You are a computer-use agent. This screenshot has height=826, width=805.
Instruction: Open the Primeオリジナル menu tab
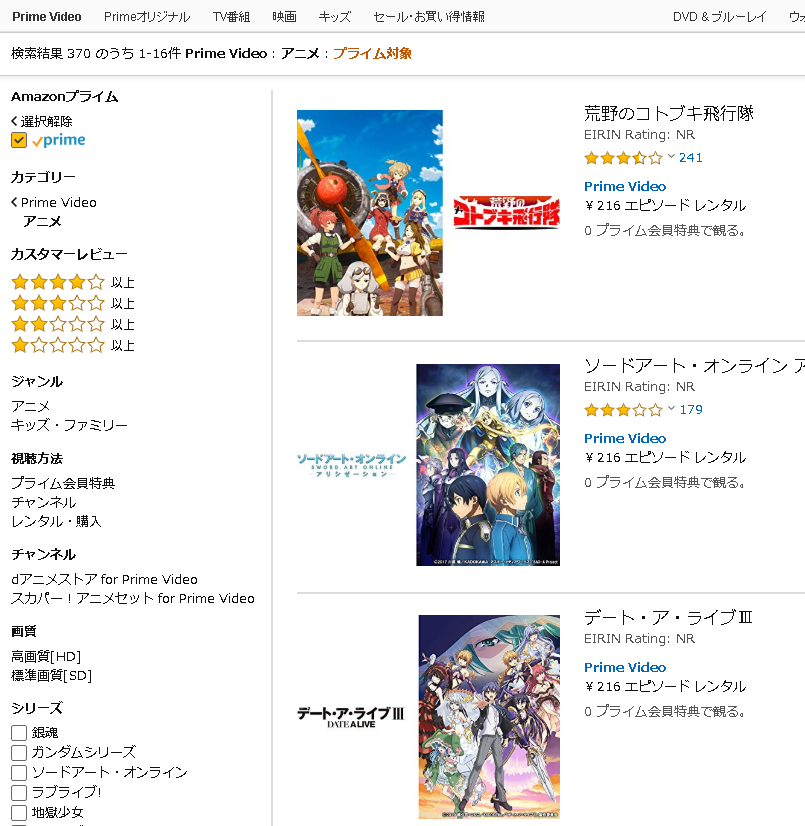147,17
